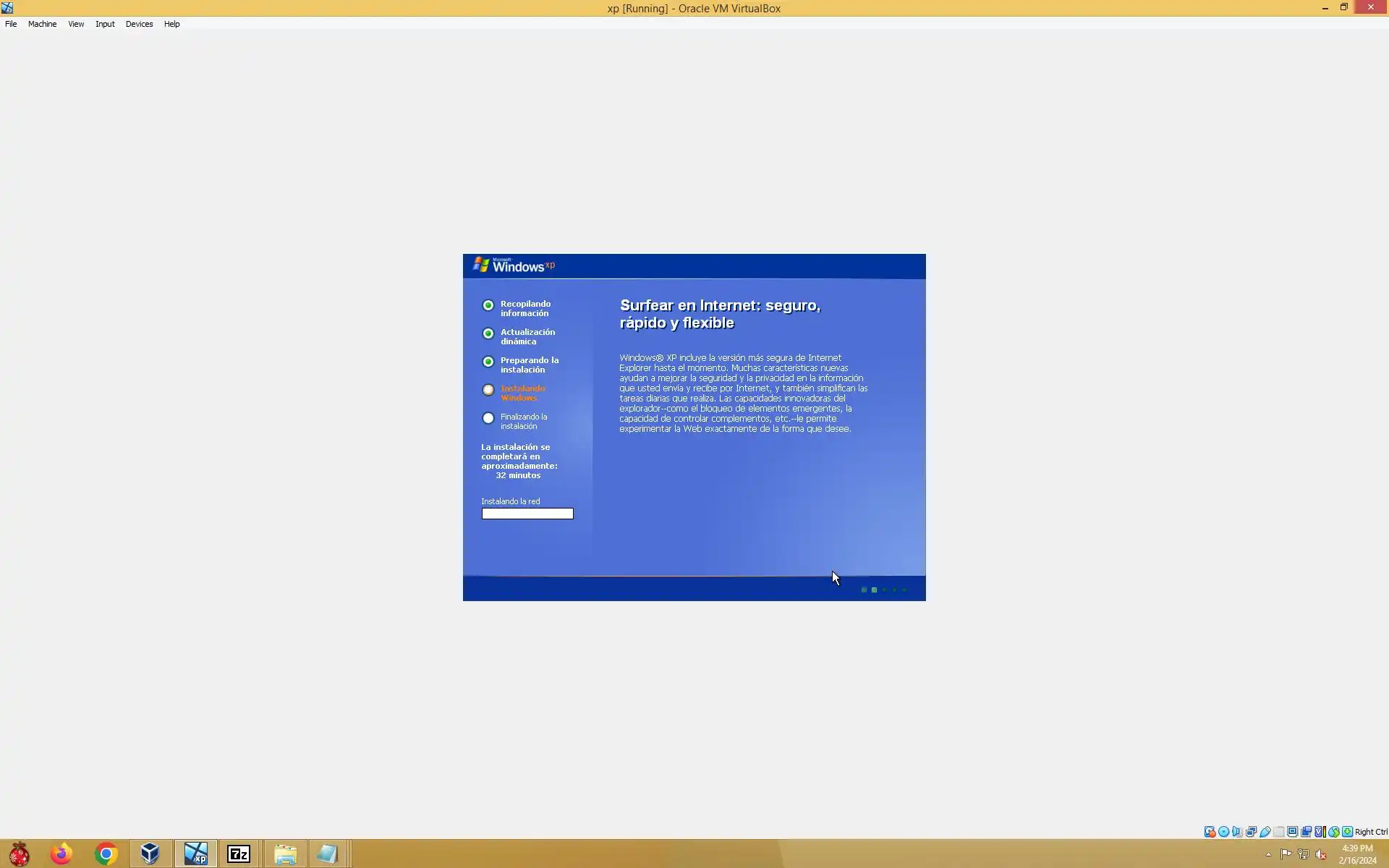Click the USB devices status icon
Image resolution: width=1389 pixels, height=868 pixels.
(1265, 832)
